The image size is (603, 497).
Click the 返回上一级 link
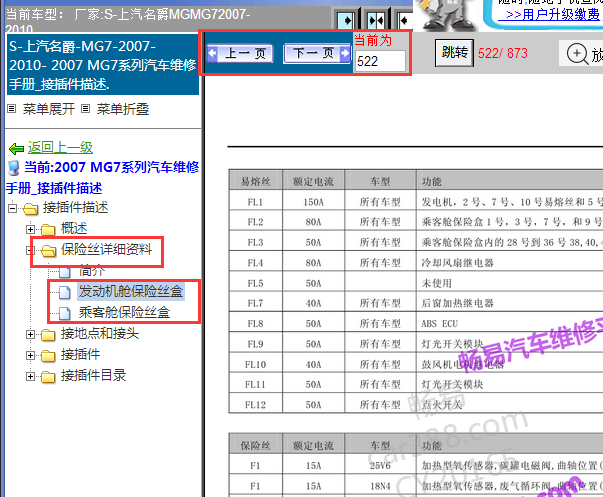[60, 148]
